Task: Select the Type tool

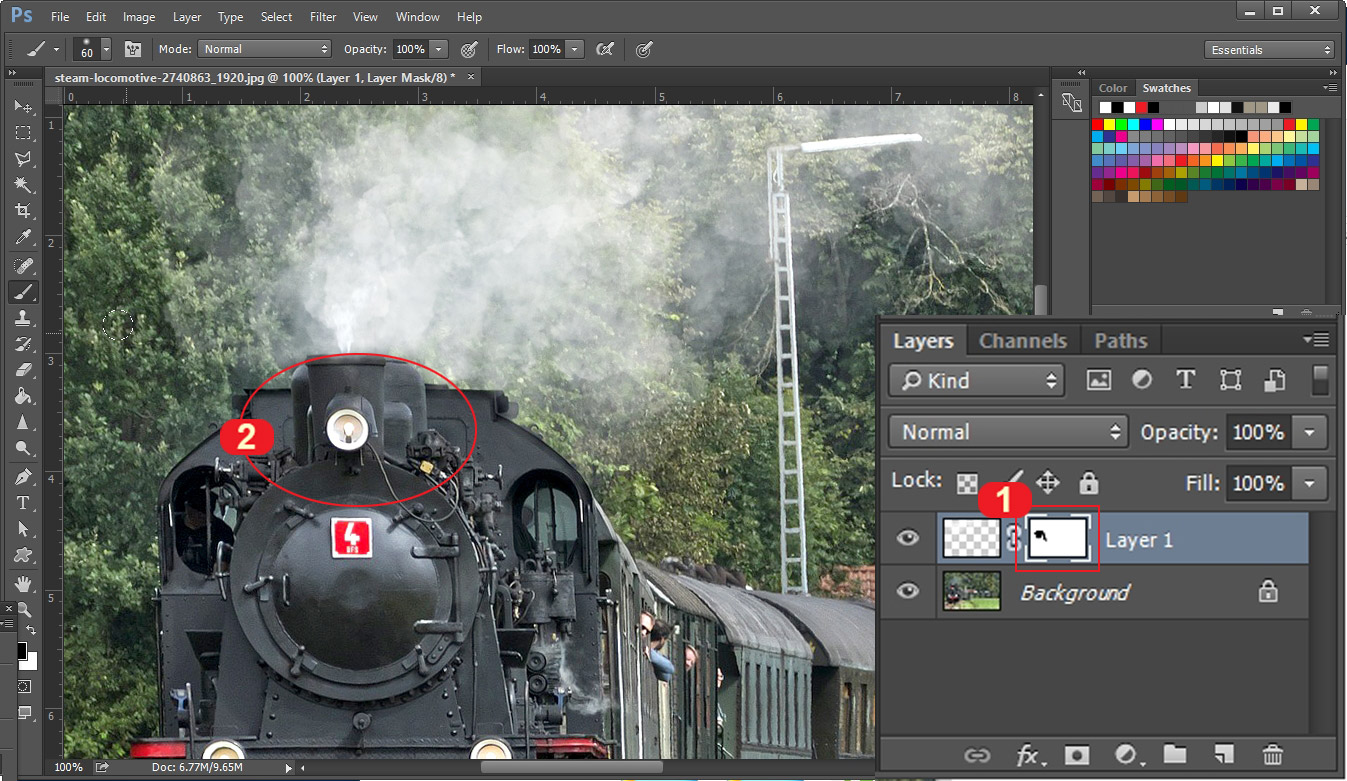Action: (x=23, y=503)
